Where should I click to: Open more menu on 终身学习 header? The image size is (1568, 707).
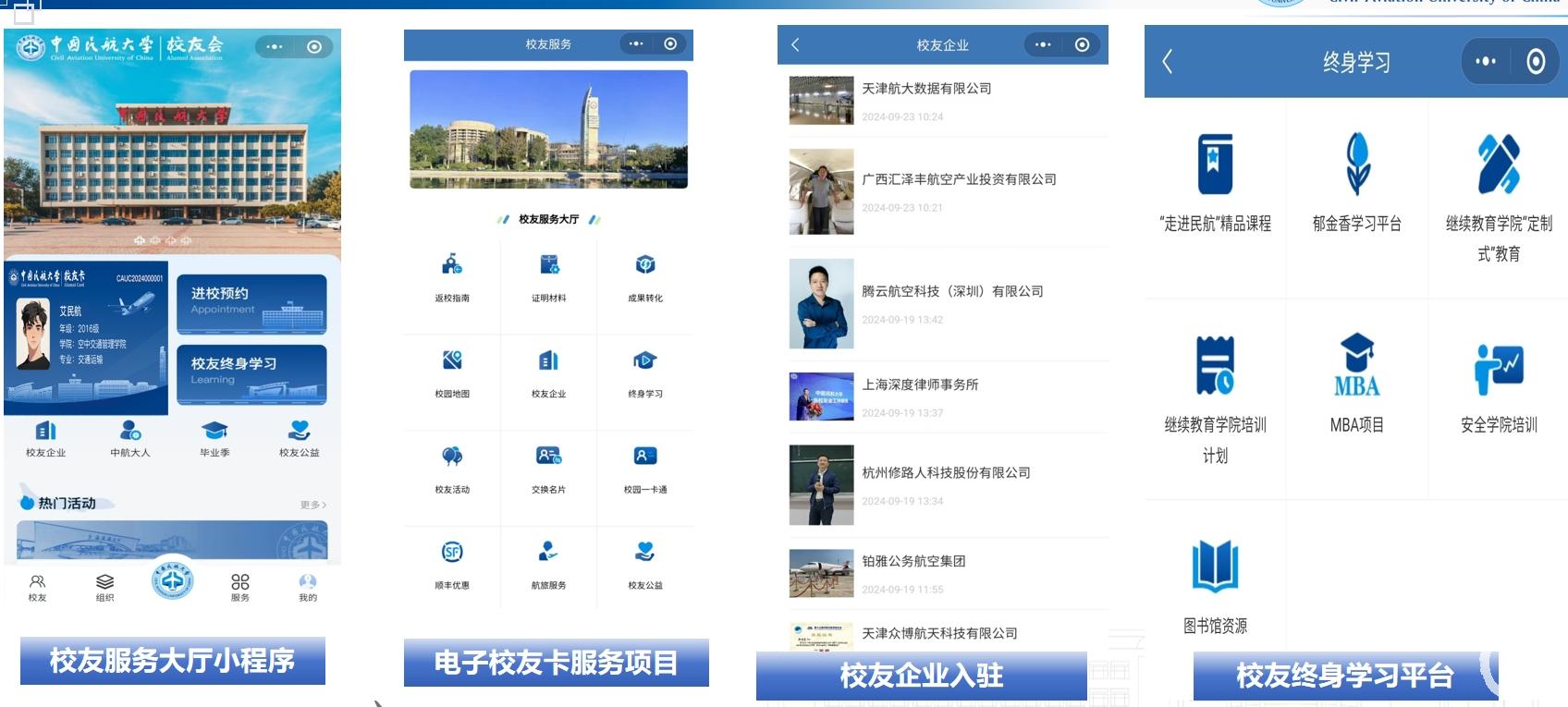1486,62
